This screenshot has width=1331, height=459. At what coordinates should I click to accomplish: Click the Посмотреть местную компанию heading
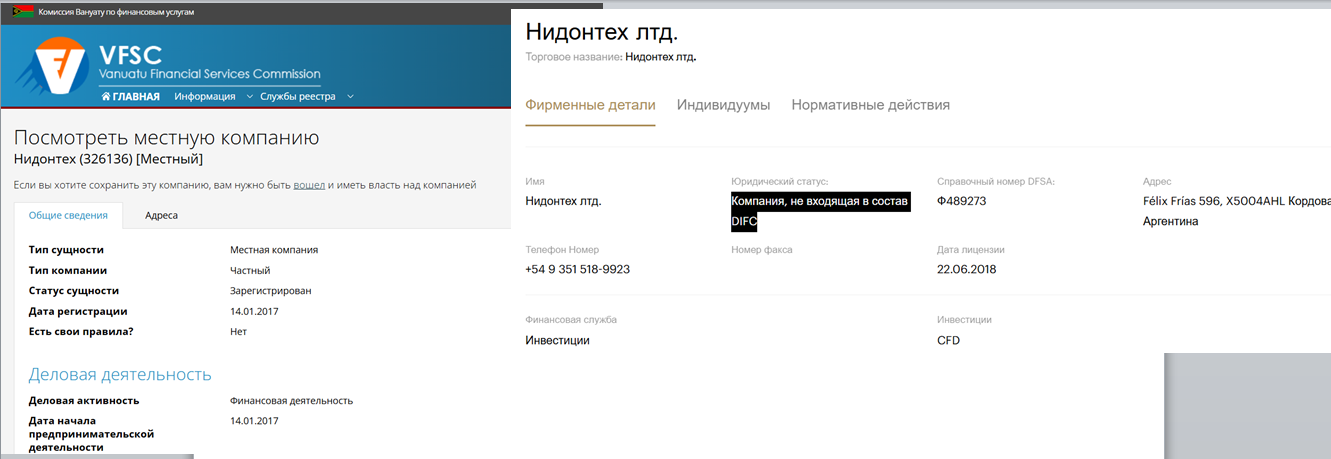pos(167,138)
